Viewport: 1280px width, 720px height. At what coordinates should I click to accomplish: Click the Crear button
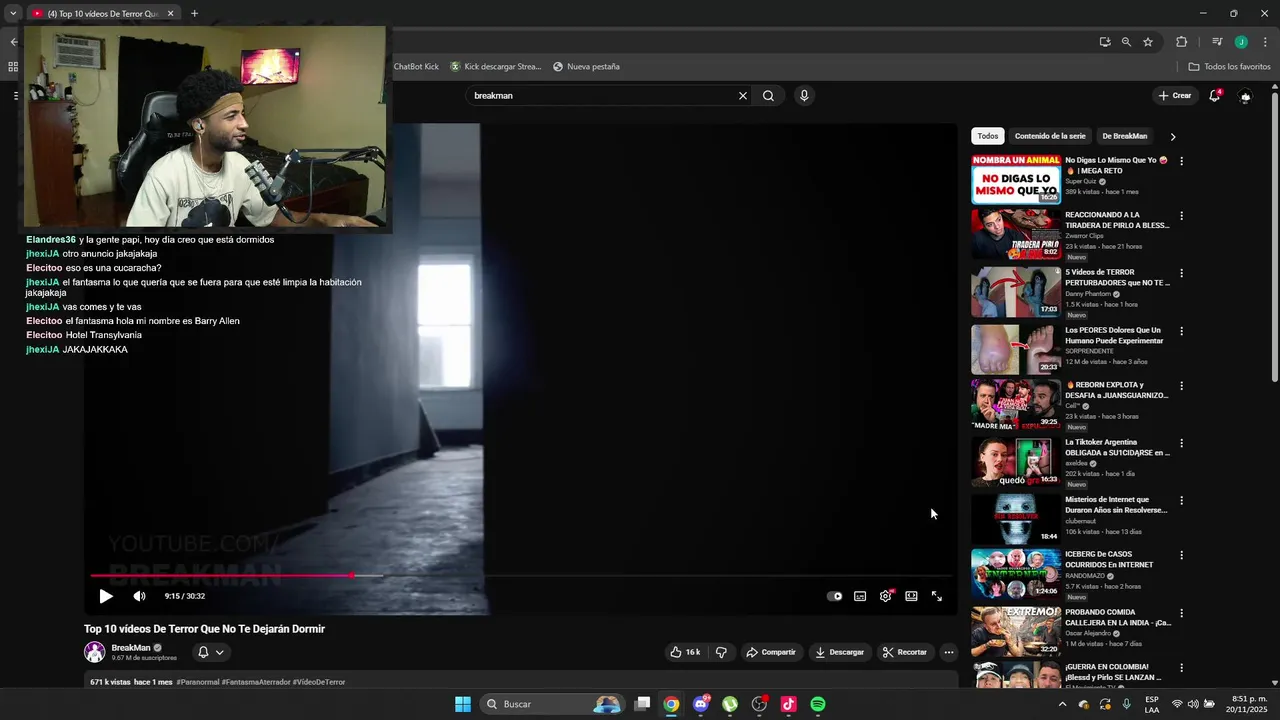[1175, 96]
